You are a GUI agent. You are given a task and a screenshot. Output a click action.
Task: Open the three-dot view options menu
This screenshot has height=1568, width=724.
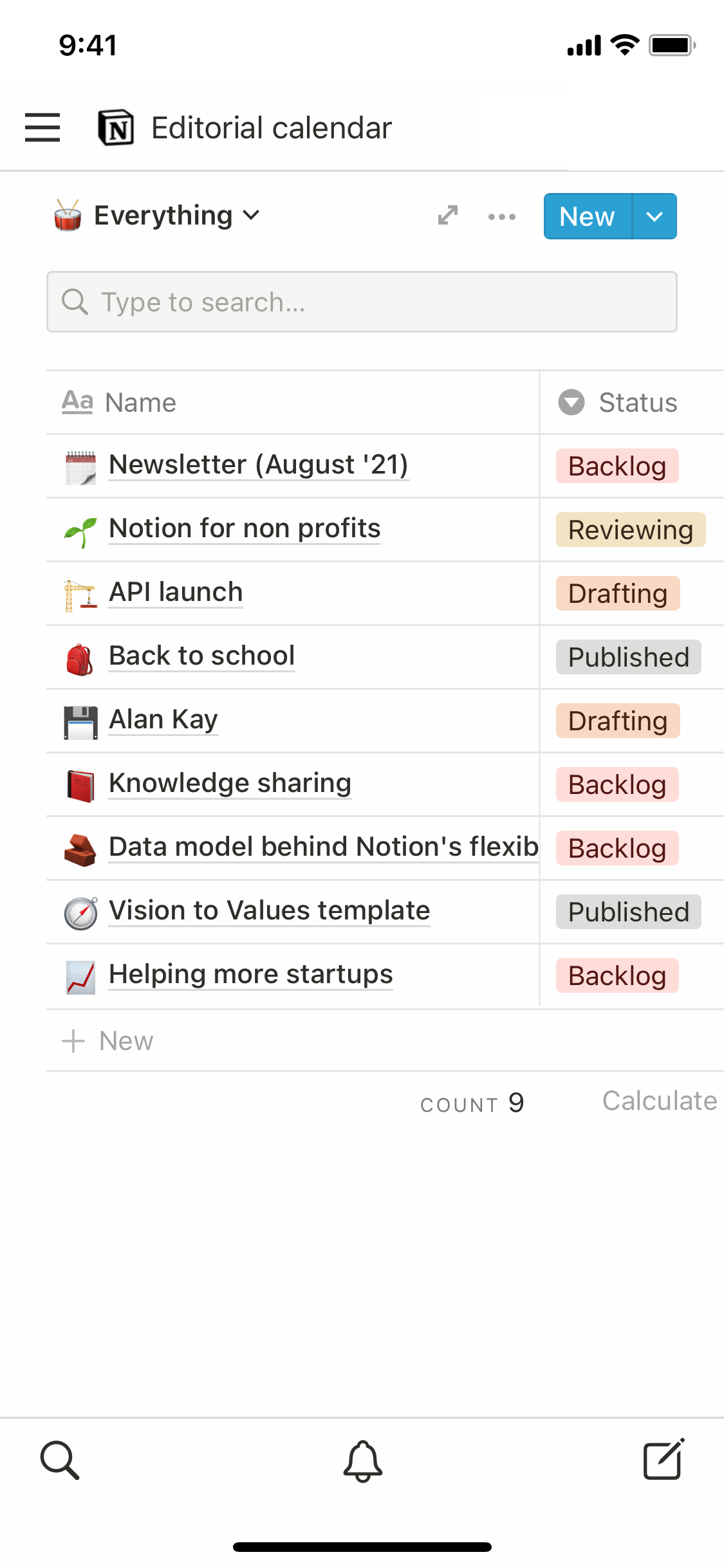[x=501, y=217]
